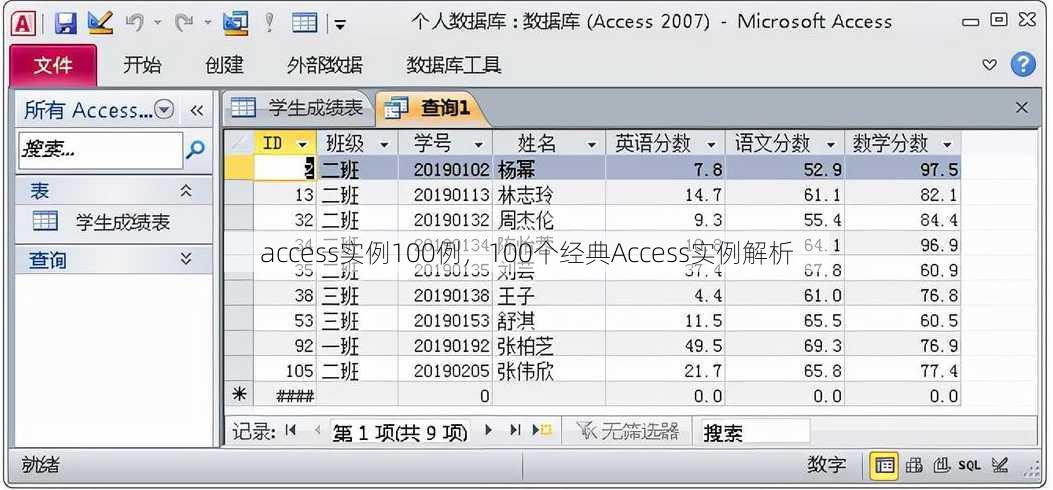1053x490 pixels.
Task: Collapse the navigation pane with double chevron
Action: click(x=196, y=110)
